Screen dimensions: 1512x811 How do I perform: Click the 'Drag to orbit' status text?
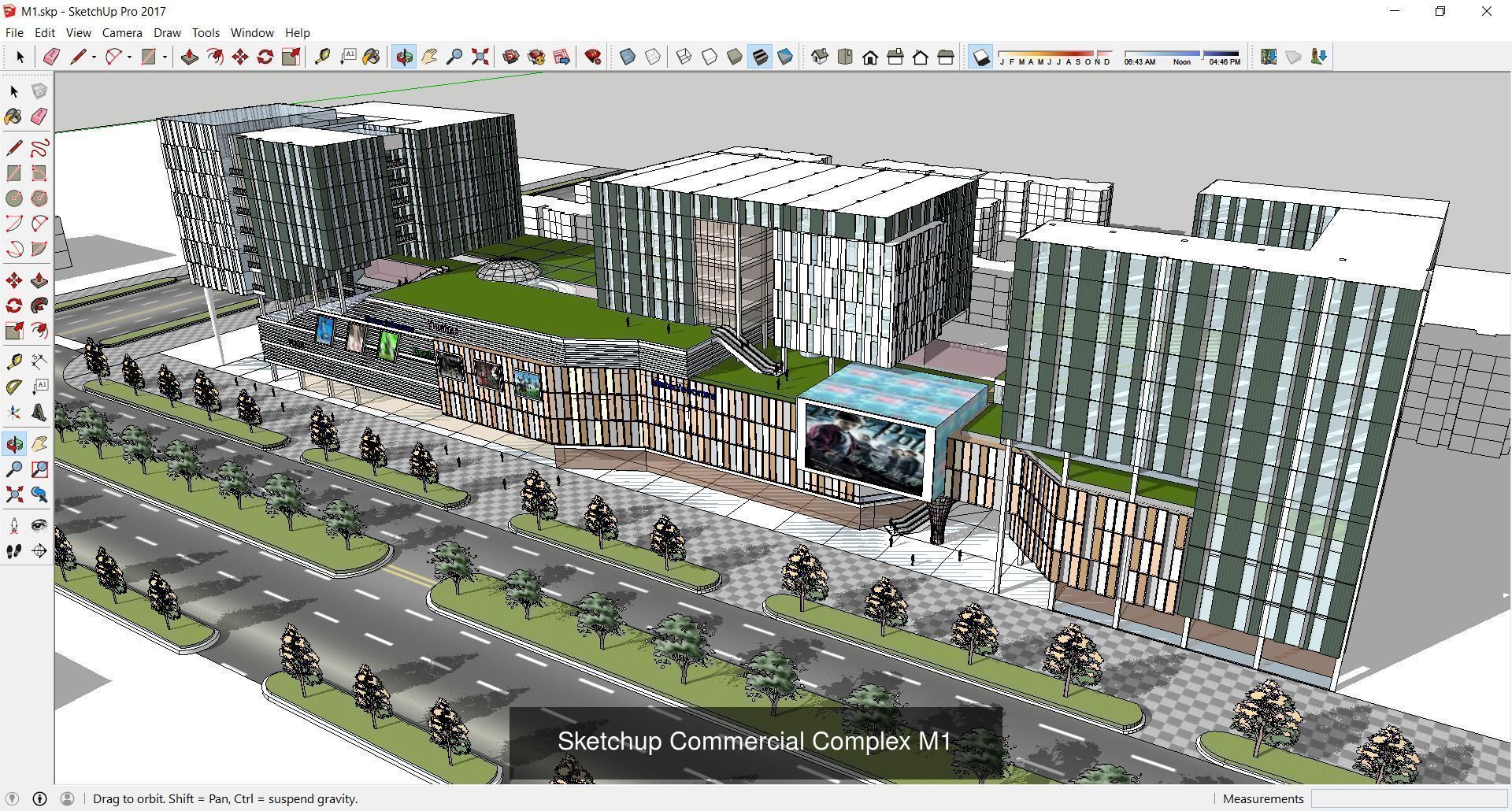[x=225, y=798]
